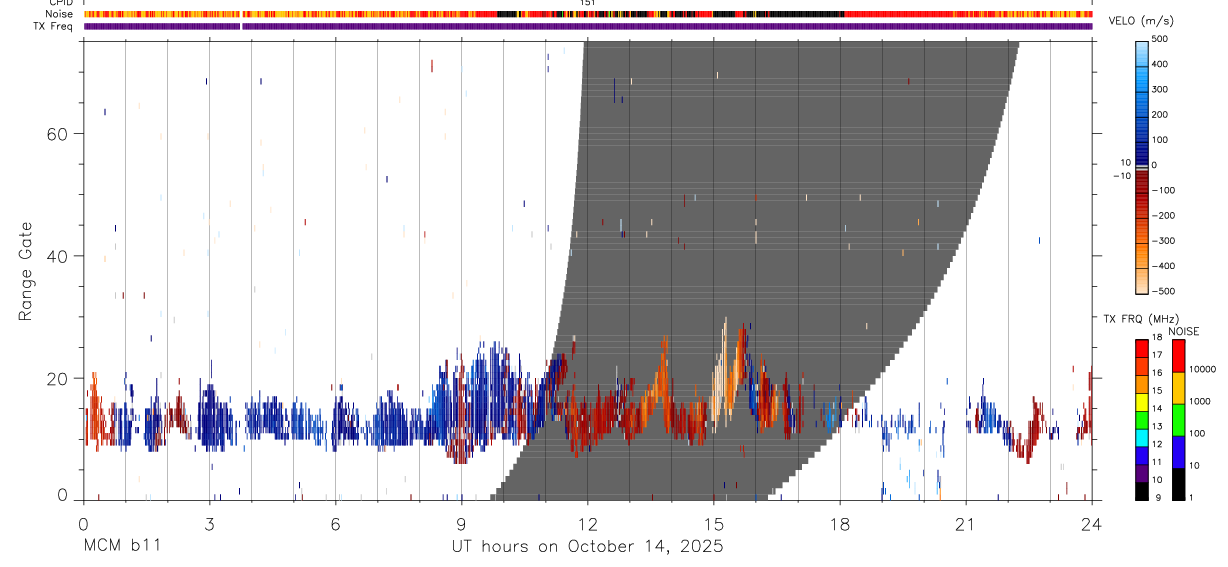This screenshot has height=567, width=1228.
Task: Click the 500 label on velocity scale
Action: coord(1162,39)
